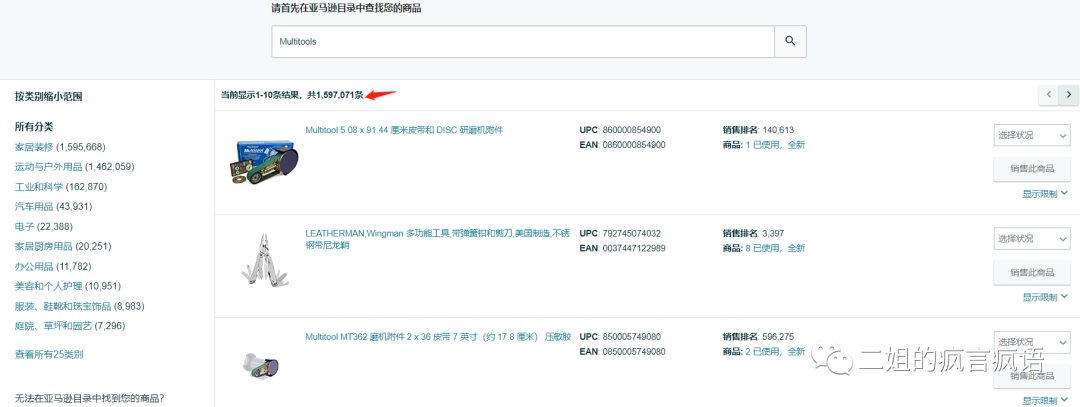Expand 显示限制 for Multitool MT362 item
This screenshot has height=407, width=1080.
[x=1046, y=401]
